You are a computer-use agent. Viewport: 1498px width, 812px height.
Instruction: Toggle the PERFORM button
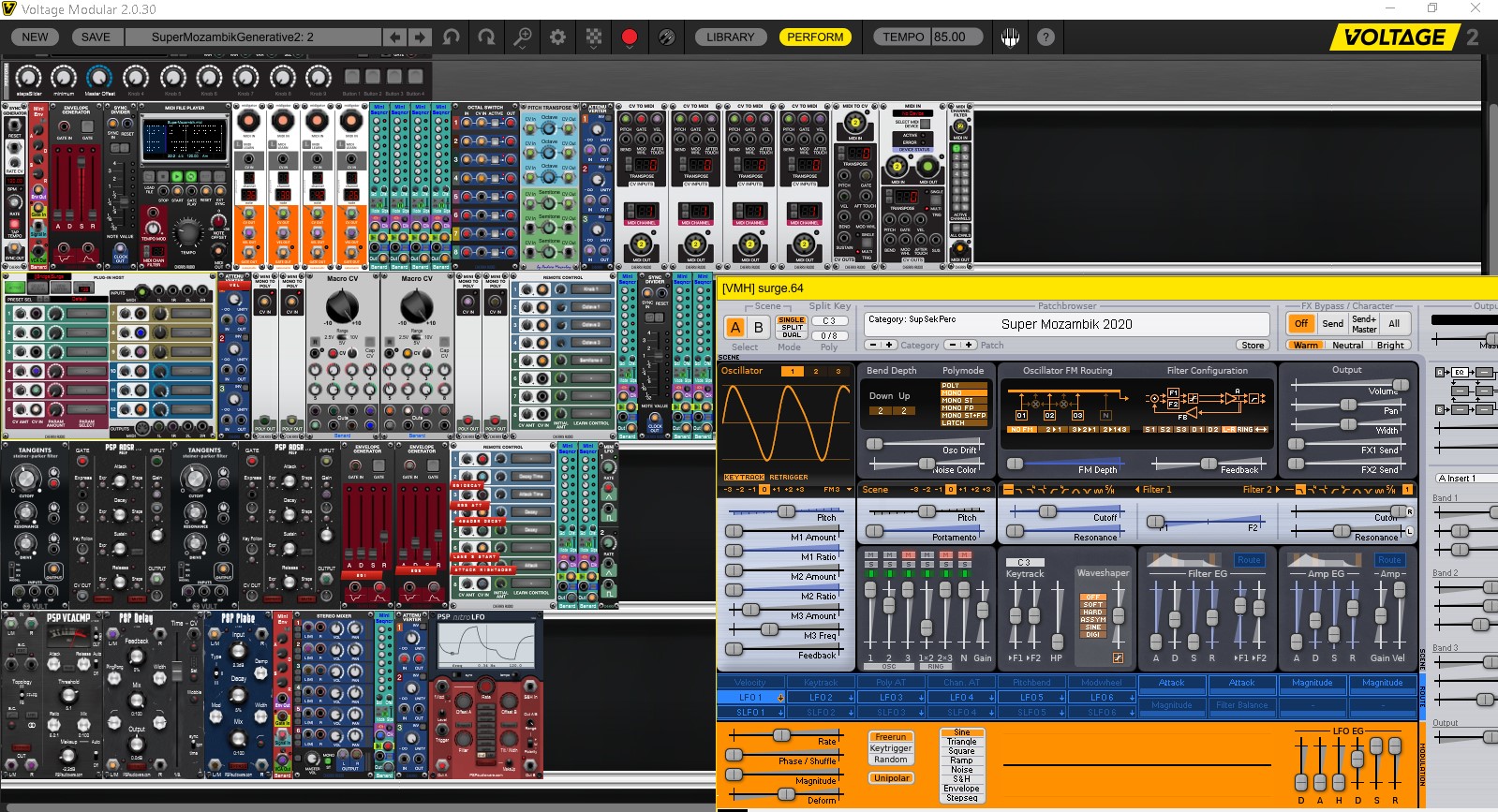815,37
